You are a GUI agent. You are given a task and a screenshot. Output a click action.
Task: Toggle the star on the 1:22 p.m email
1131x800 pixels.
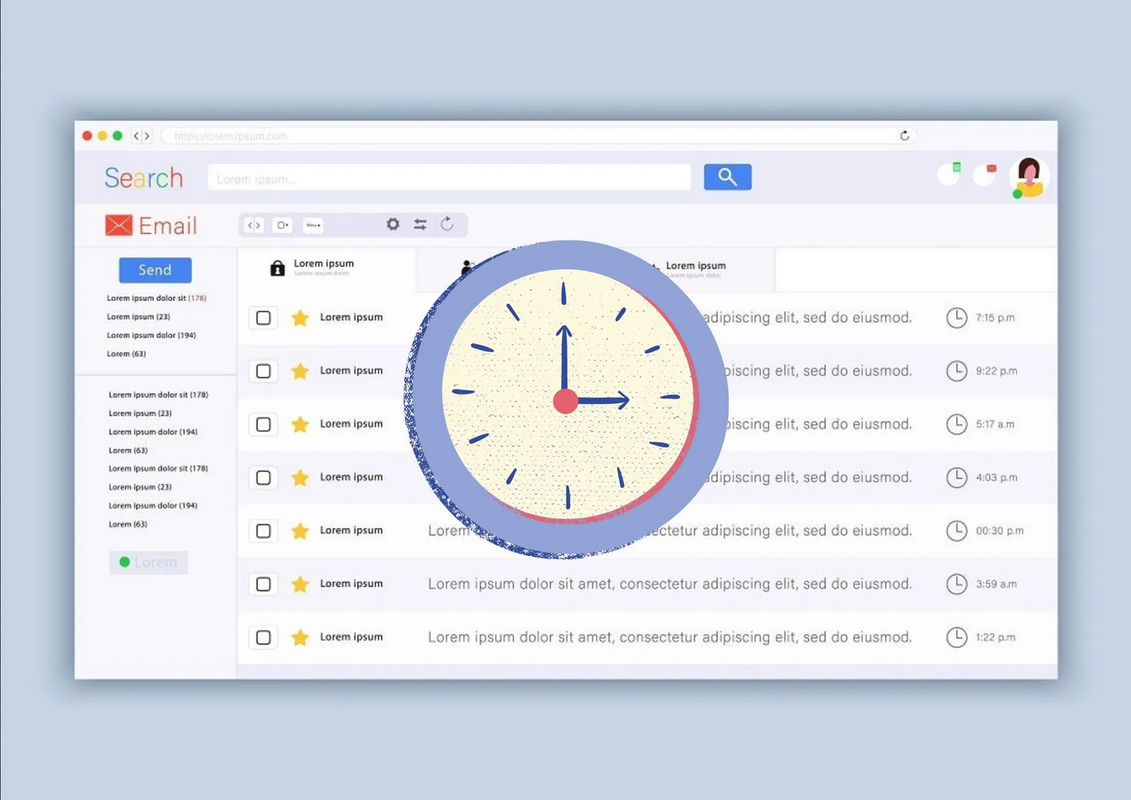pos(300,638)
